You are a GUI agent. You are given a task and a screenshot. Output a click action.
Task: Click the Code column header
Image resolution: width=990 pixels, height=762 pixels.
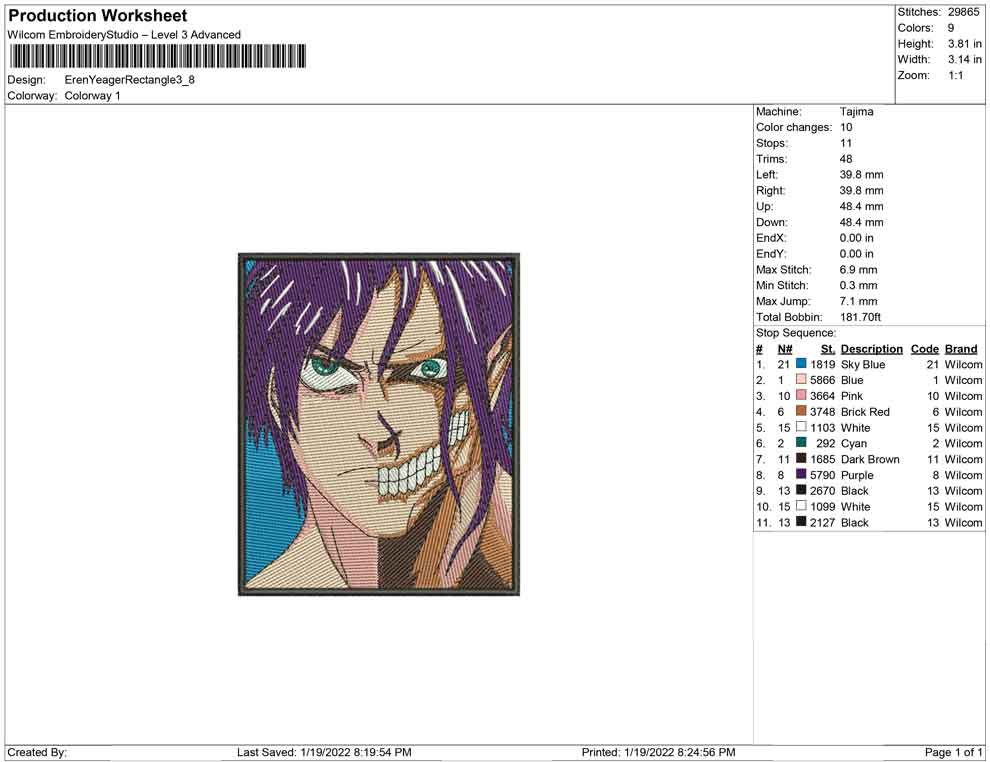click(x=925, y=349)
